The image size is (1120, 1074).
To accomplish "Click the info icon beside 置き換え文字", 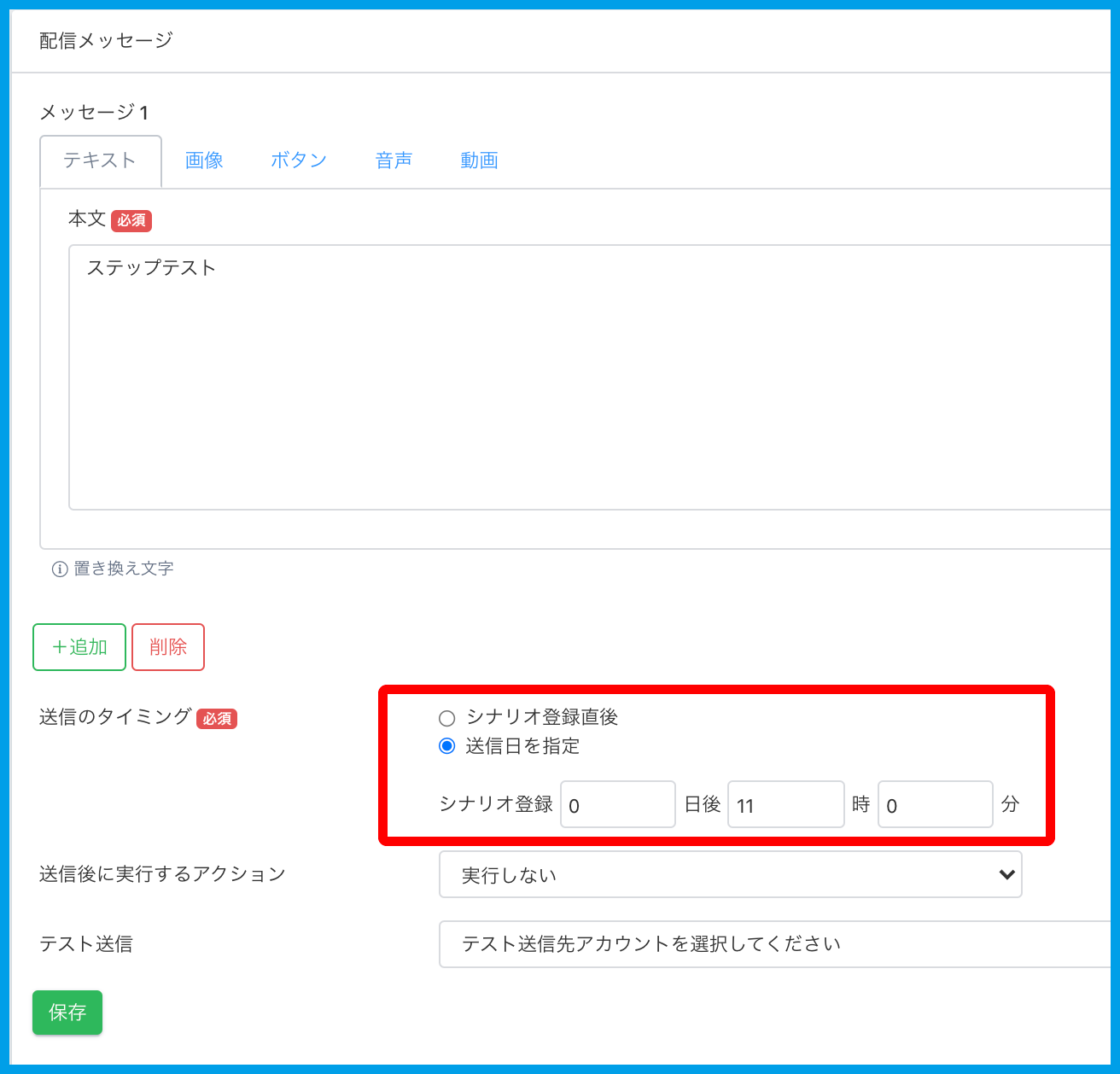I will coord(60,569).
